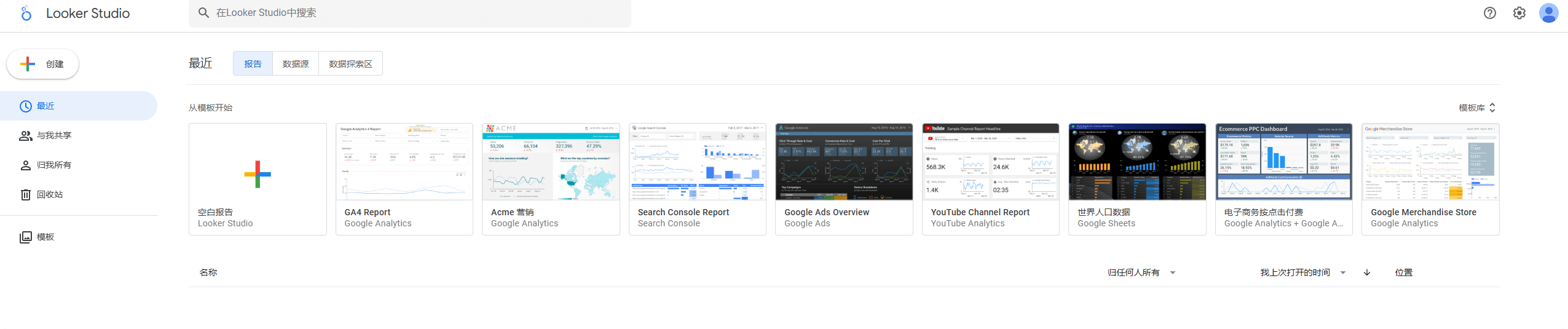Select the 报告 tab

pyautogui.click(x=253, y=63)
